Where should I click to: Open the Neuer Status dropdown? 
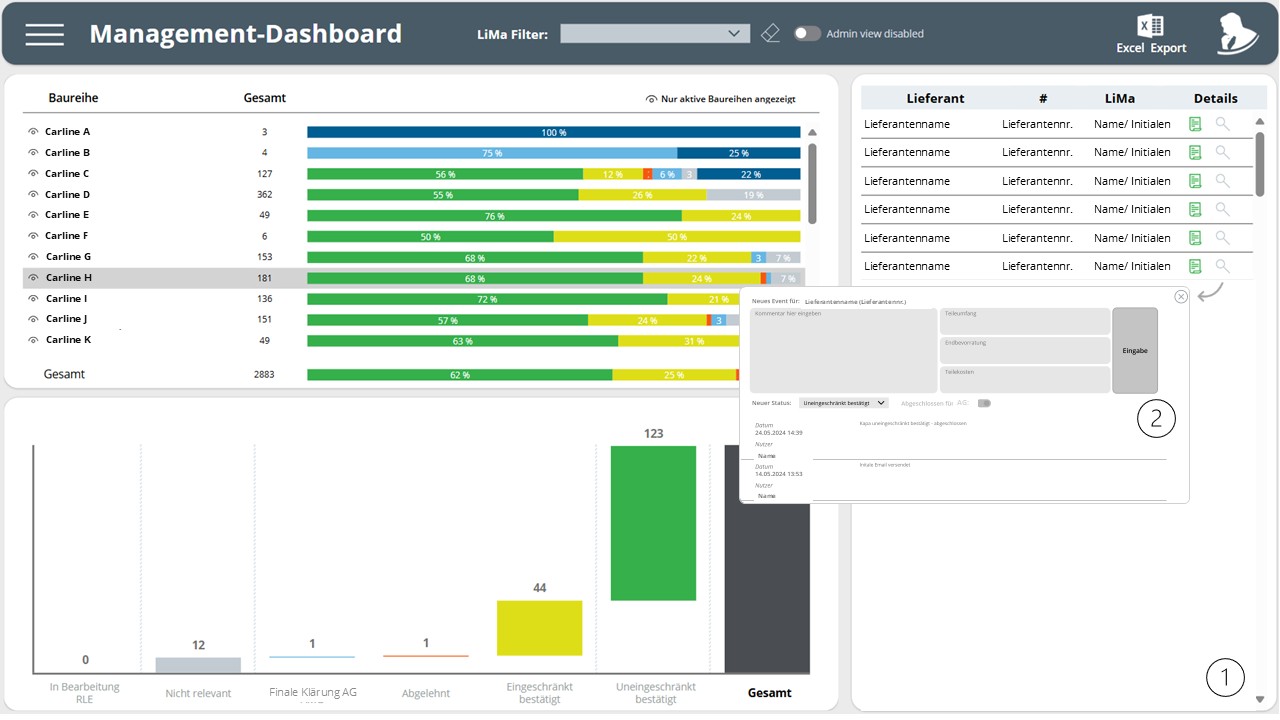844,403
